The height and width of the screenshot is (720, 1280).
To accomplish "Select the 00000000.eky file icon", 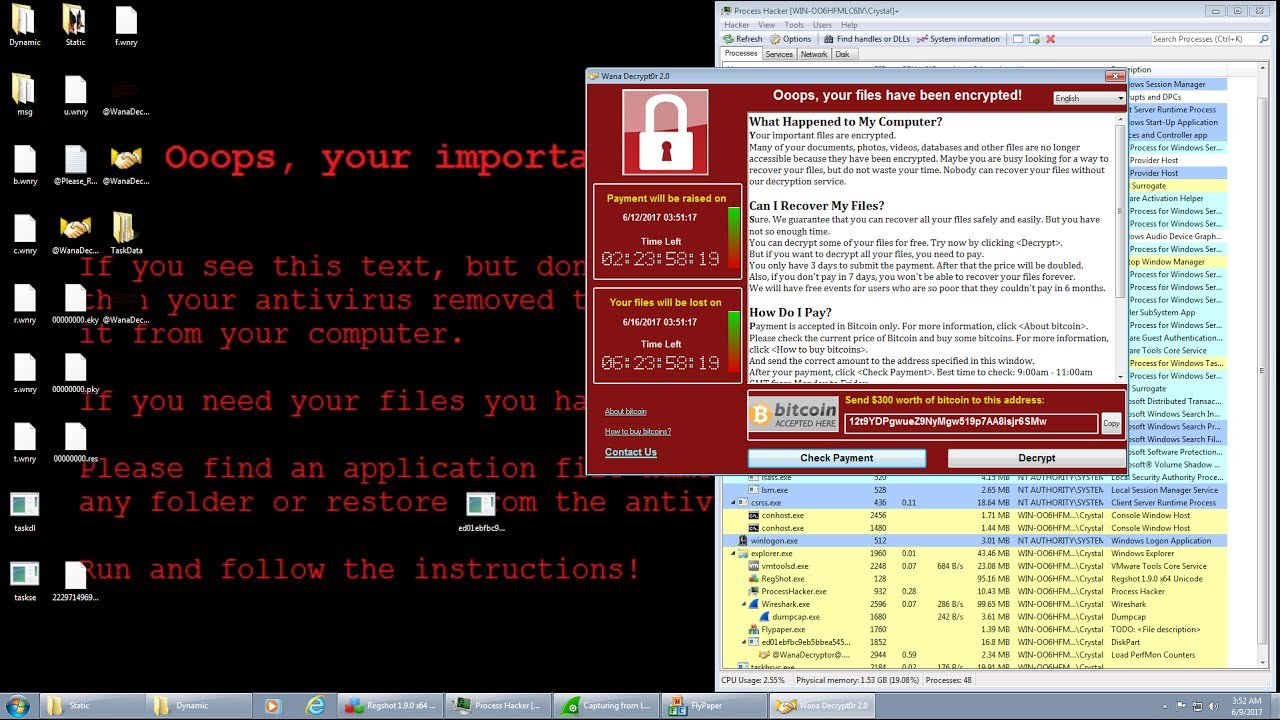I will pos(75,304).
